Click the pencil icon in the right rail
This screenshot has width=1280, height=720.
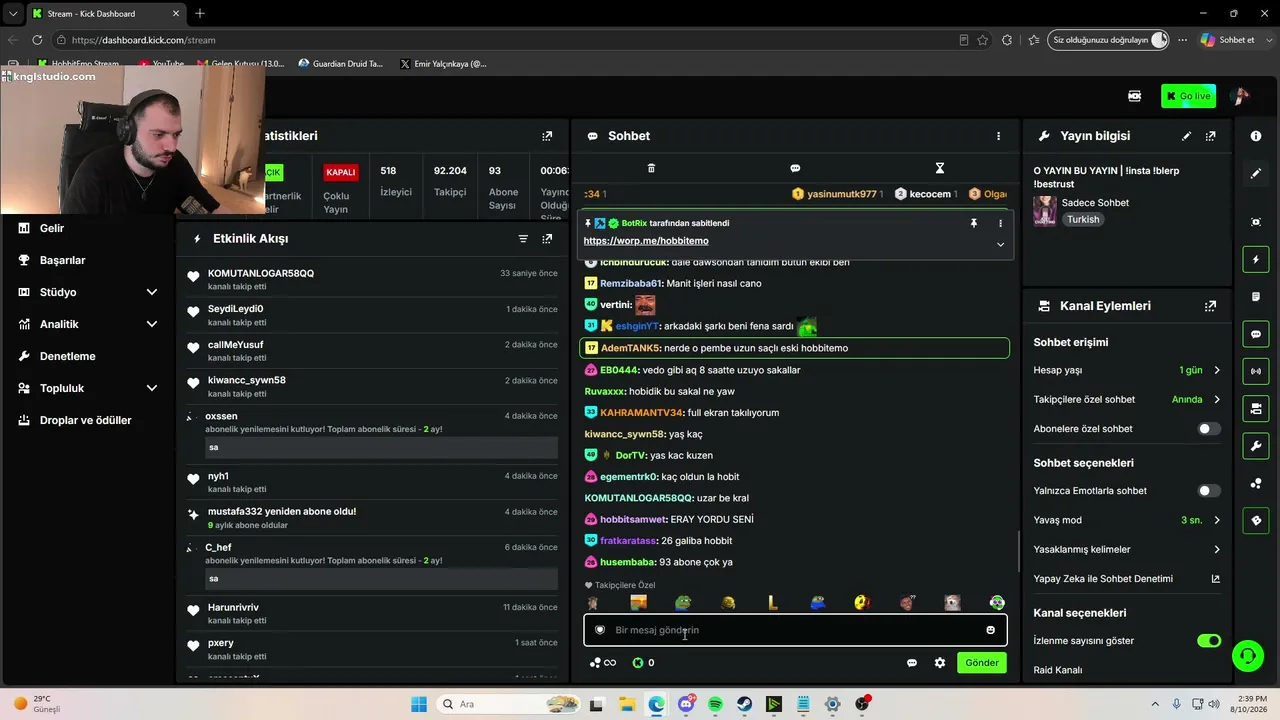click(1256, 174)
